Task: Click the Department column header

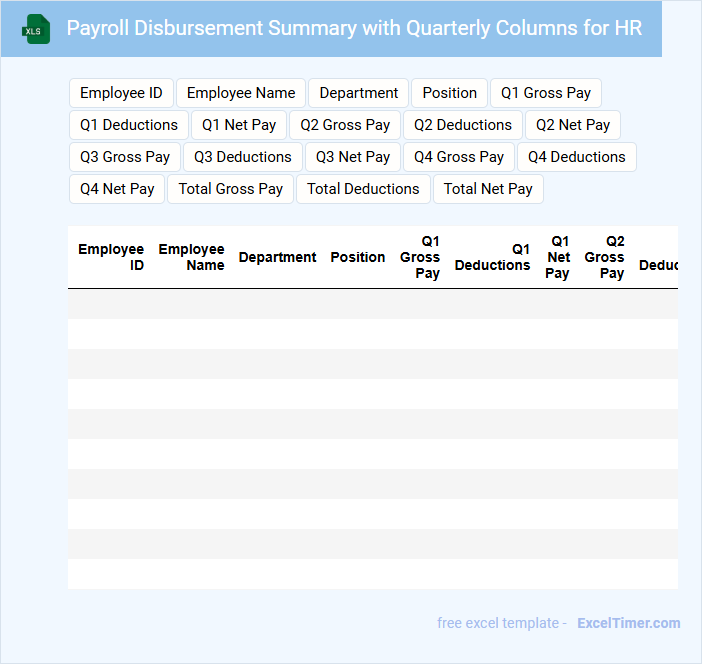Action: coord(277,257)
